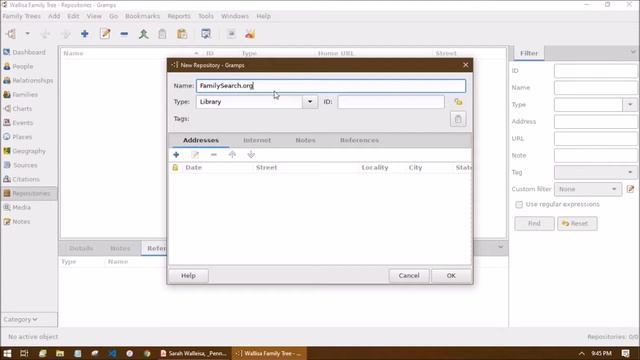
Task: Click the Manage Family Trees toolbar icon
Action: click(11, 34)
